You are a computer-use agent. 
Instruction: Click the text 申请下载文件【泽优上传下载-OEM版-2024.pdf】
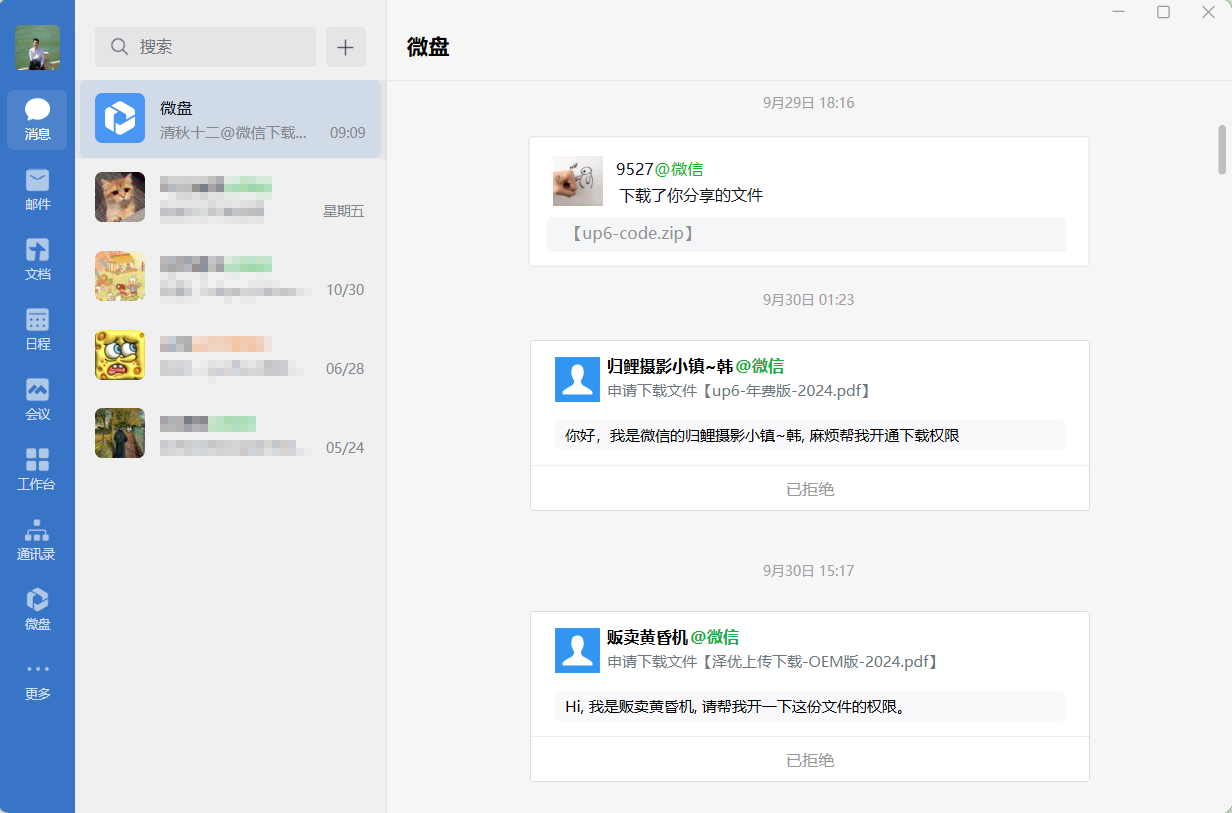[775, 662]
